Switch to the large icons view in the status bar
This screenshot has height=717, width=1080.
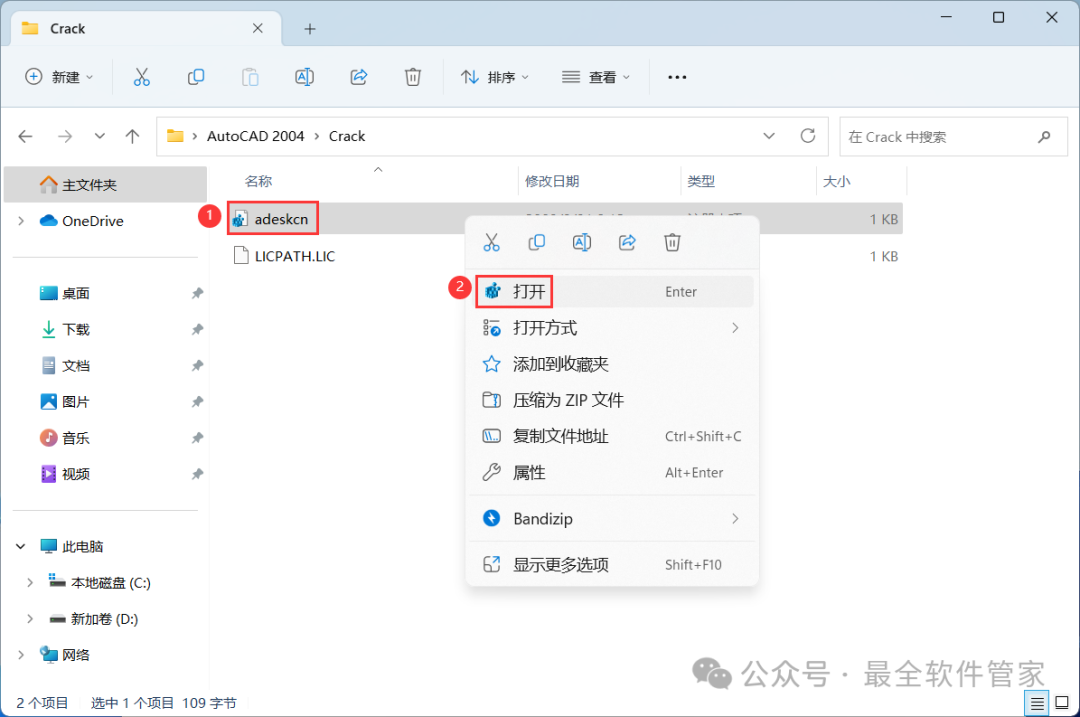point(1062,703)
